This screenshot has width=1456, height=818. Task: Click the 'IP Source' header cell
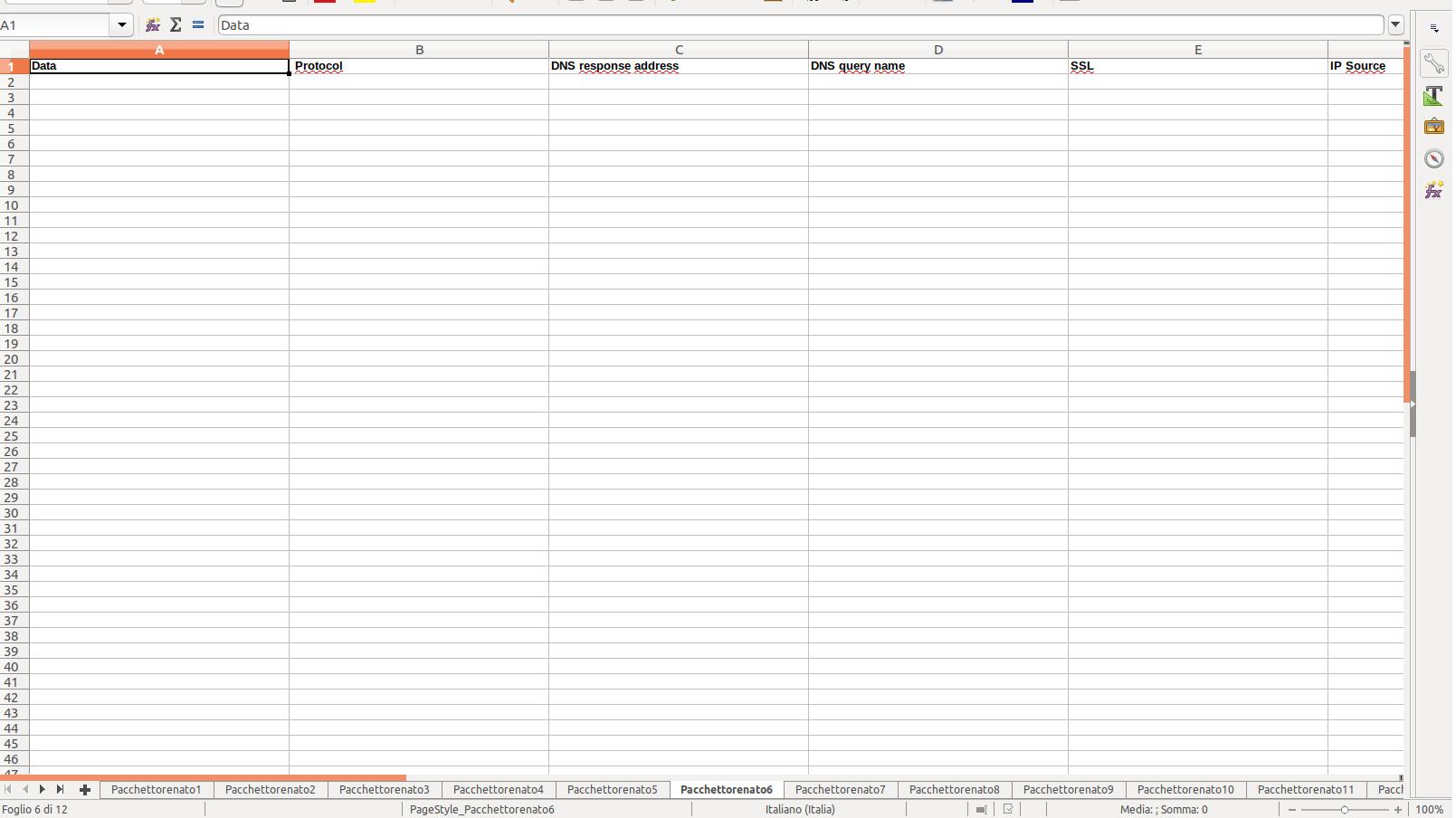tap(1366, 66)
